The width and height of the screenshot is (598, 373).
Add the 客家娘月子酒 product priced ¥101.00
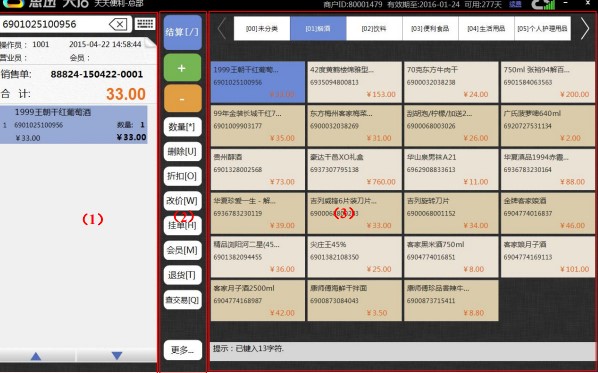(x=548, y=257)
